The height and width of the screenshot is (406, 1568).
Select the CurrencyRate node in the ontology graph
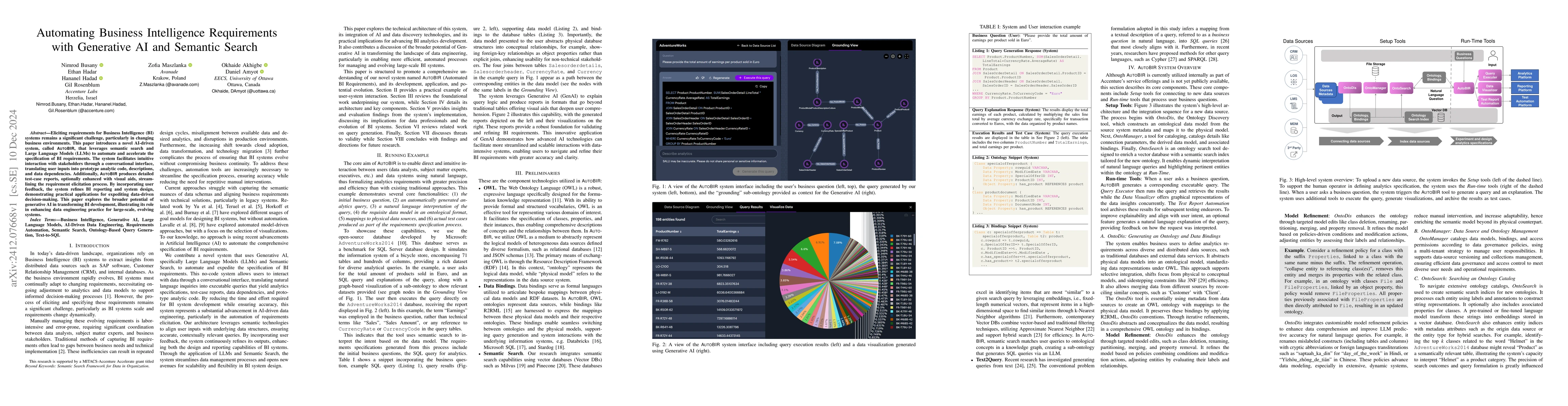(827, 126)
